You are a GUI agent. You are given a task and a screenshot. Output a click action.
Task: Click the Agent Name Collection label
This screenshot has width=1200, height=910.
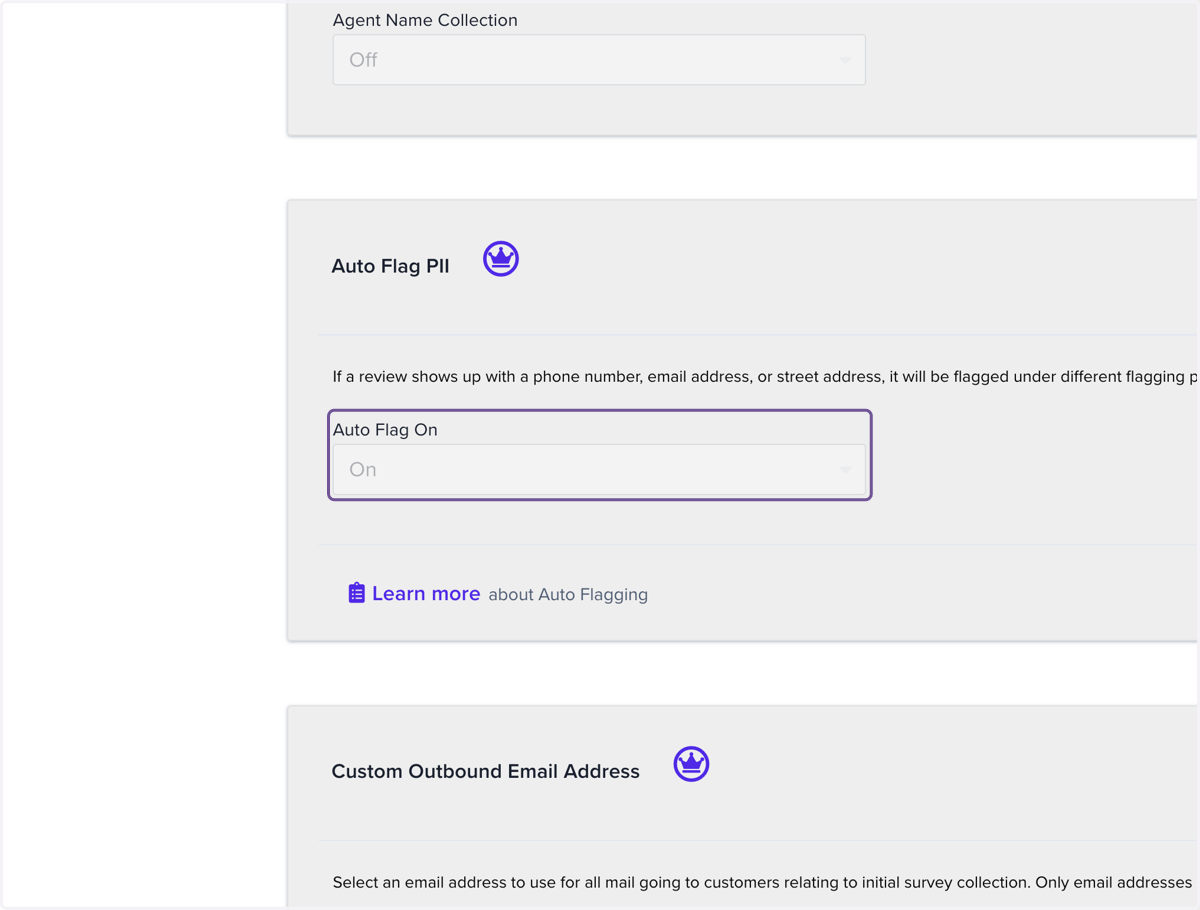[x=425, y=20]
